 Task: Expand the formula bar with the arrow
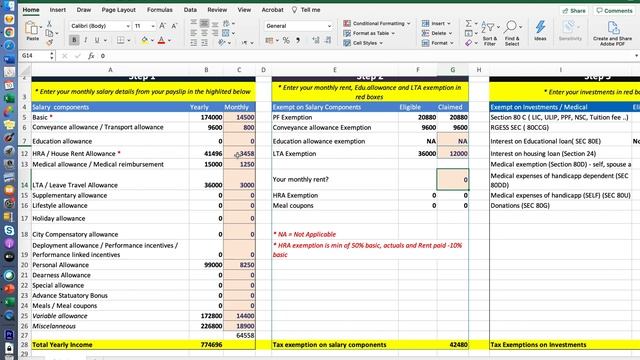(636, 56)
